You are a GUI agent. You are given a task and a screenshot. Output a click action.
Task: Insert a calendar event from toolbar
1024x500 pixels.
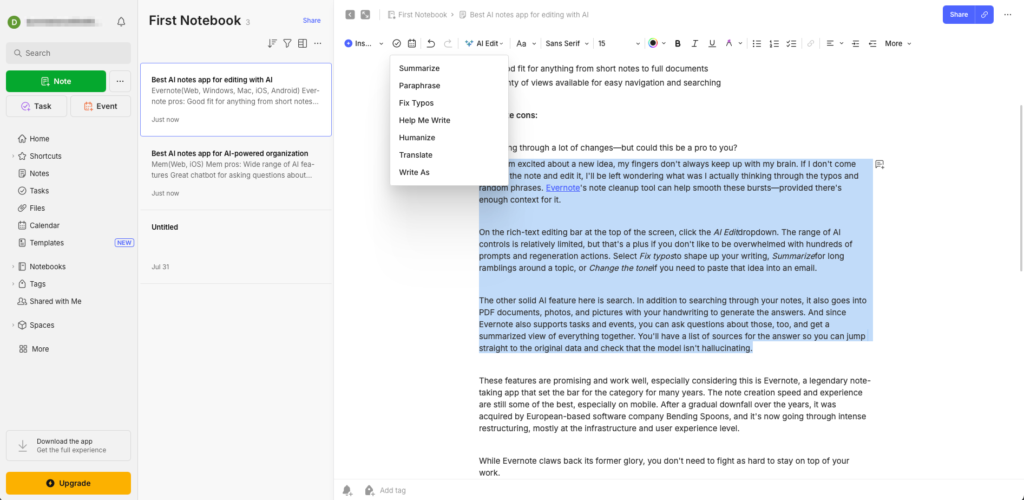coord(411,43)
